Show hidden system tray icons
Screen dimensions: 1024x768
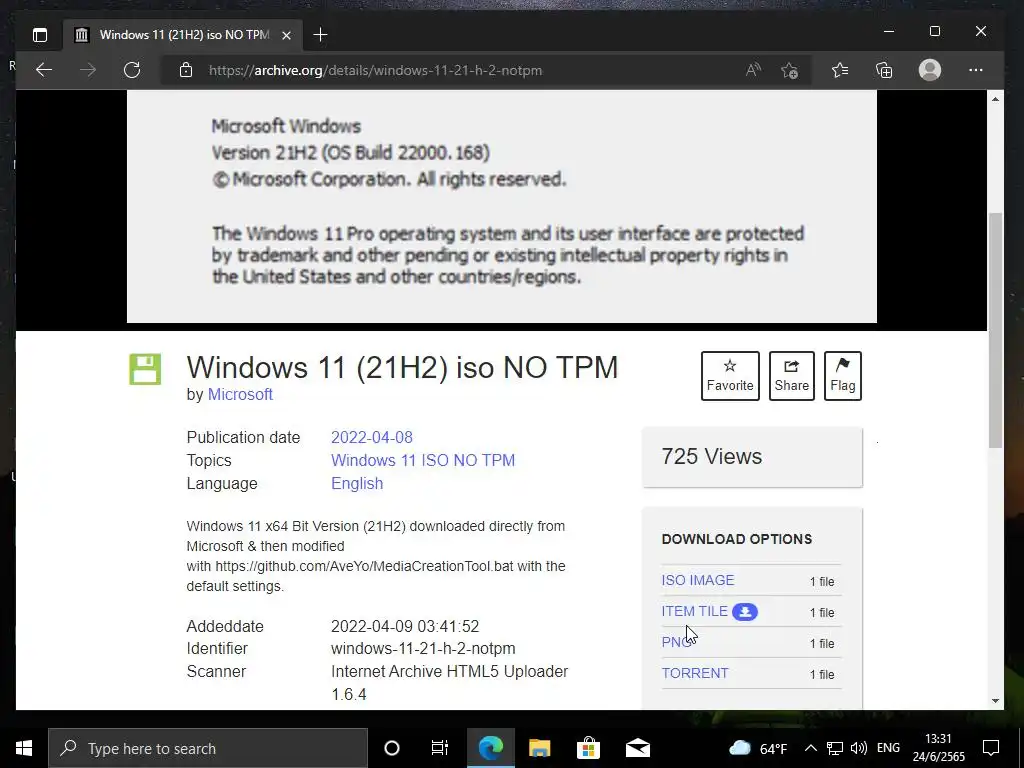click(810, 748)
